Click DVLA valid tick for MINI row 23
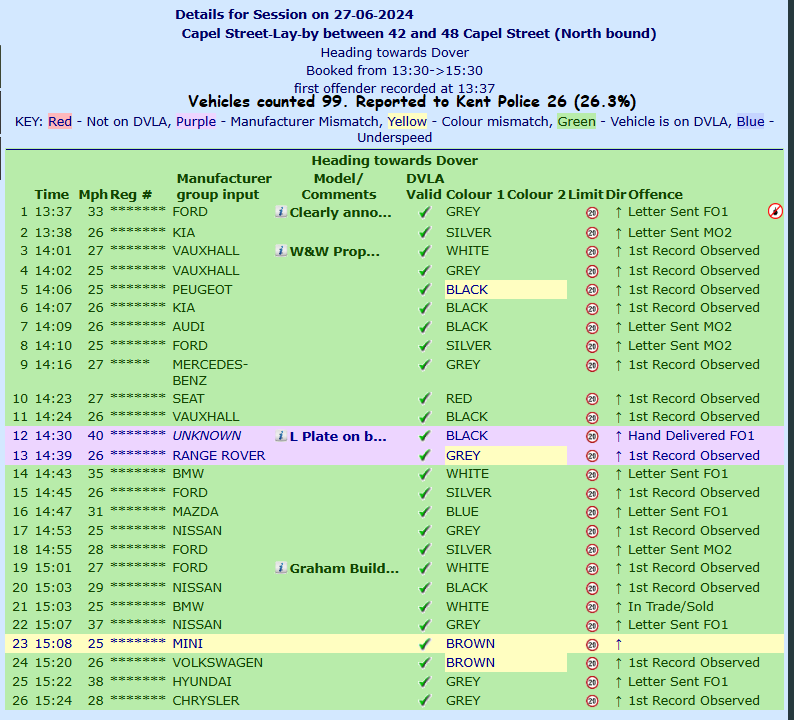 click(x=424, y=644)
